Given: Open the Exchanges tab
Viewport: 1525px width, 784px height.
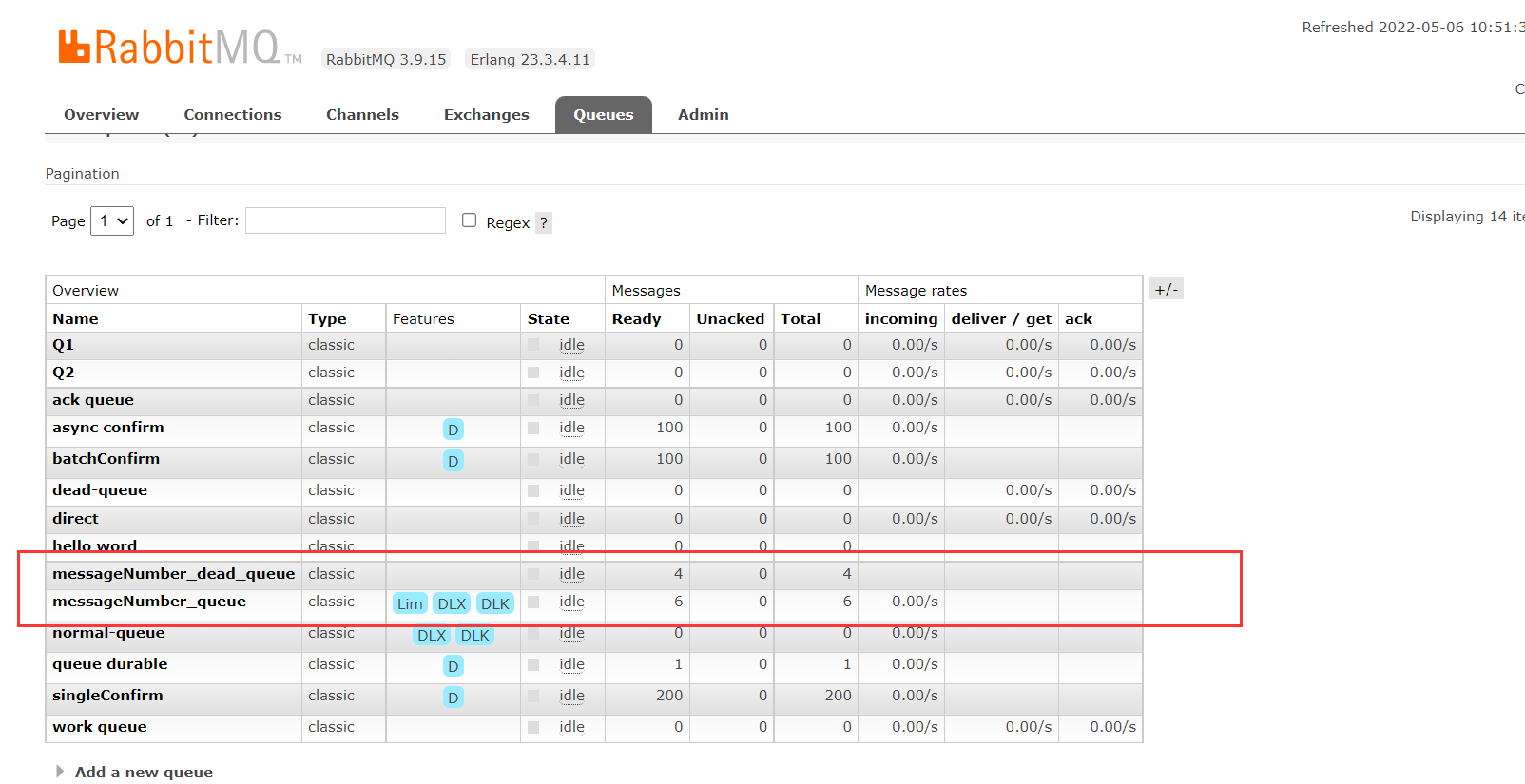Looking at the screenshot, I should point(487,114).
